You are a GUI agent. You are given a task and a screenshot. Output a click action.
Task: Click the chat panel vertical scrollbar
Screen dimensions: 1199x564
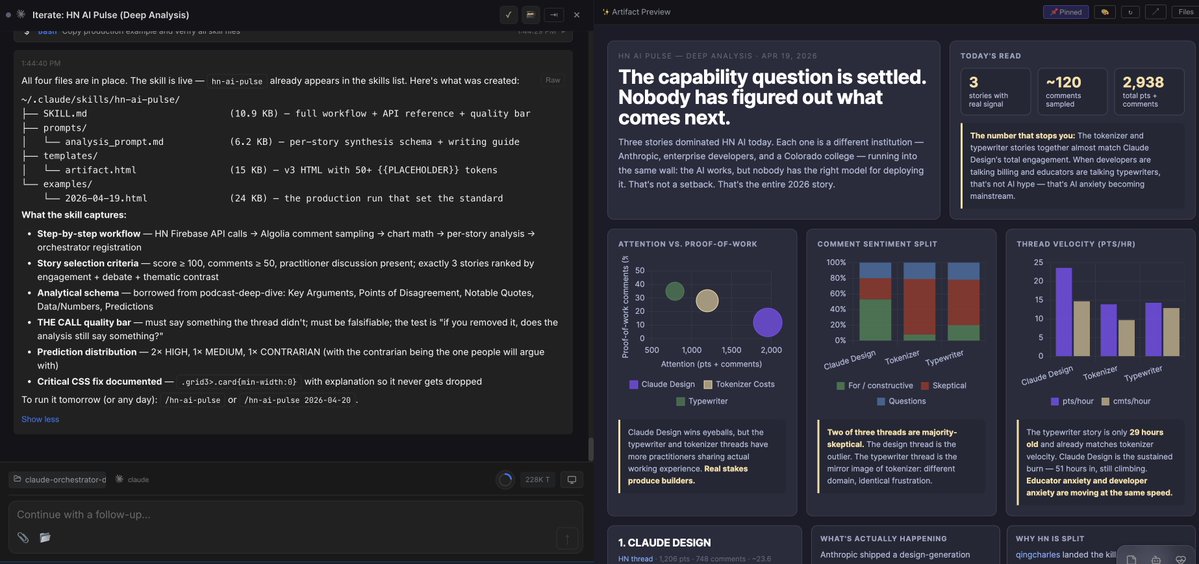tap(590, 449)
